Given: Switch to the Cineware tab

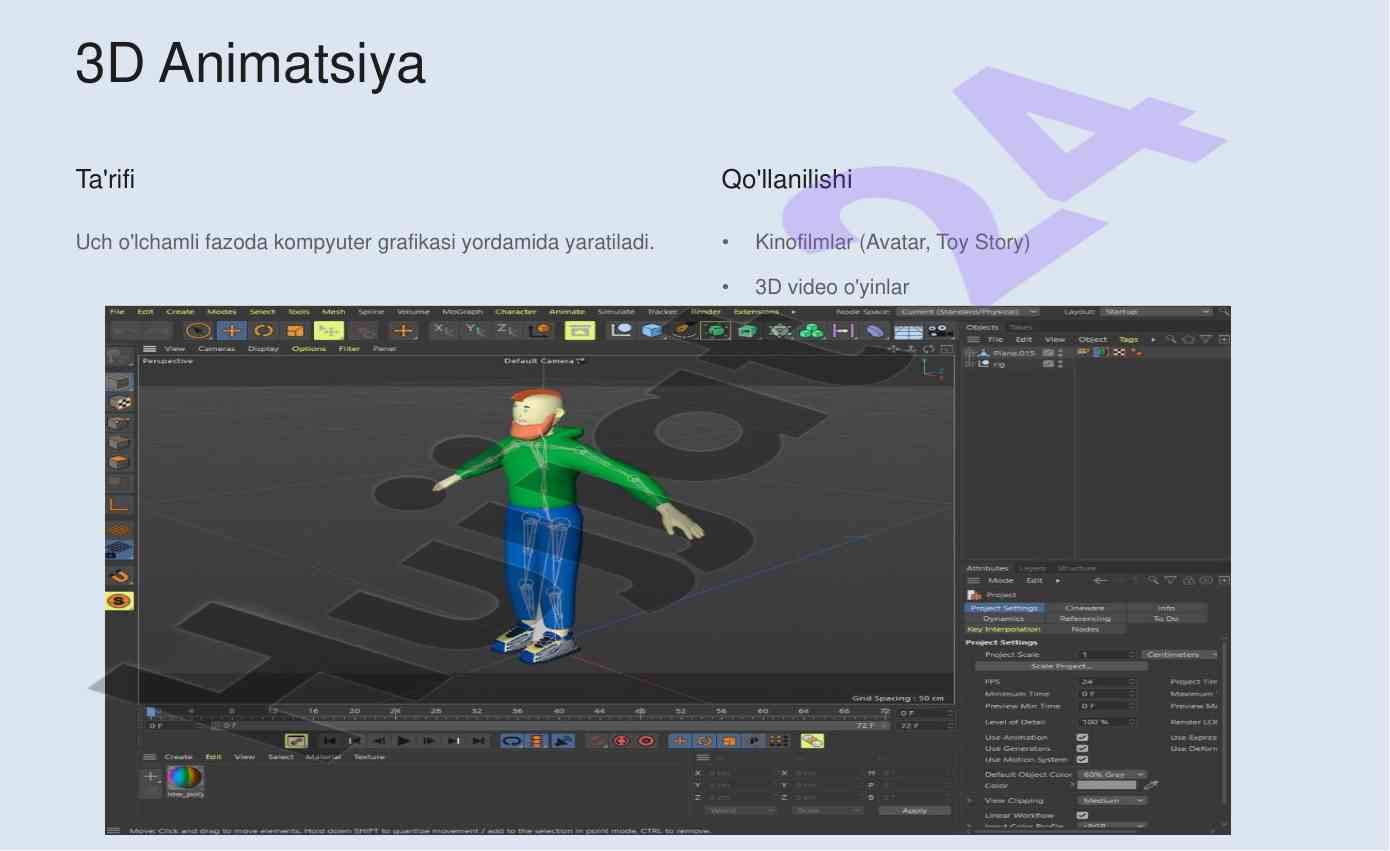Looking at the screenshot, I should [x=1085, y=608].
